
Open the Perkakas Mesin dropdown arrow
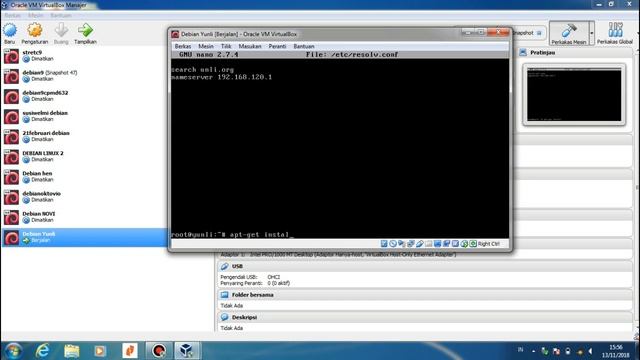(x=592, y=33)
